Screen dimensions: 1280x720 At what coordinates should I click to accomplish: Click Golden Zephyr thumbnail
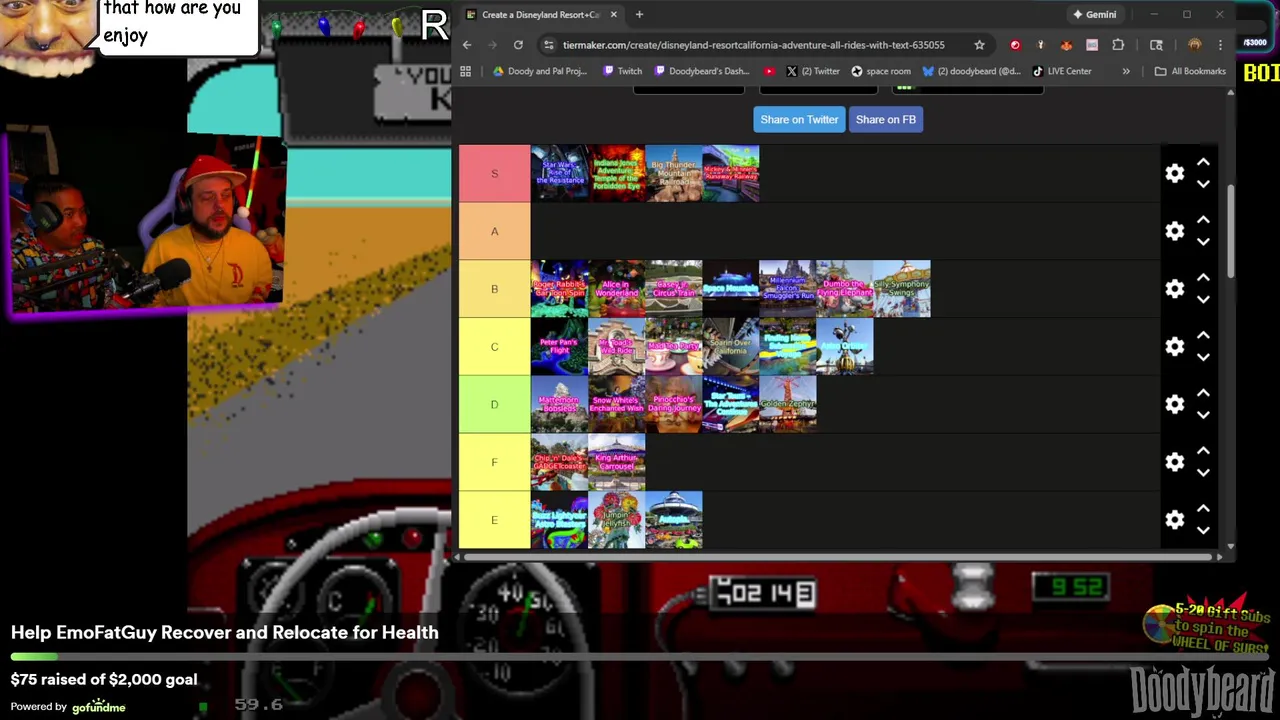pos(788,404)
